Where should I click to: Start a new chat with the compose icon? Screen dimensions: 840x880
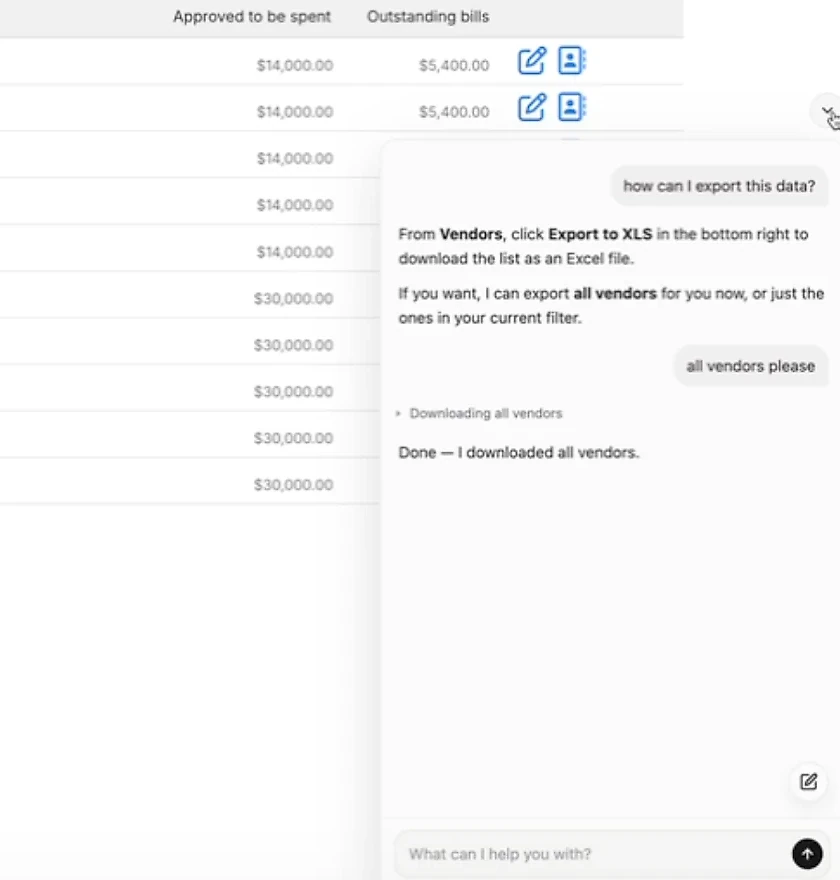tap(808, 781)
